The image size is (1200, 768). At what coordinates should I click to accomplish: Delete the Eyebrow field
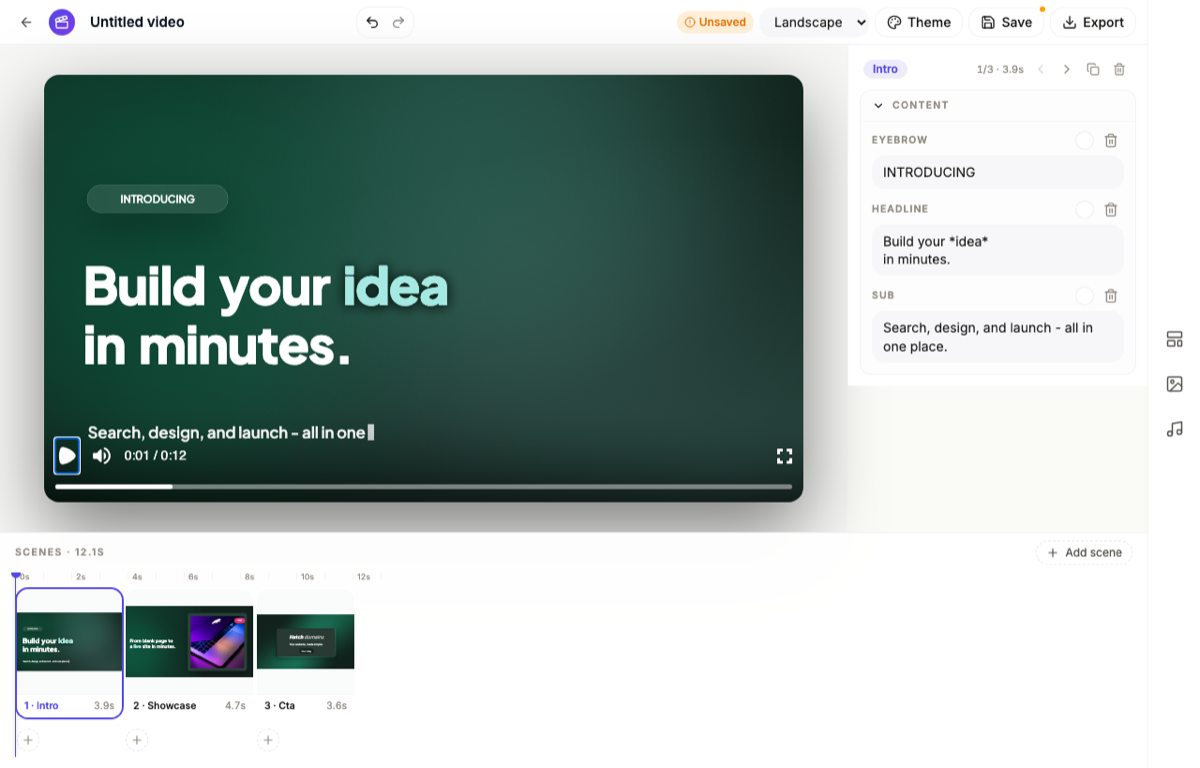click(x=1111, y=140)
